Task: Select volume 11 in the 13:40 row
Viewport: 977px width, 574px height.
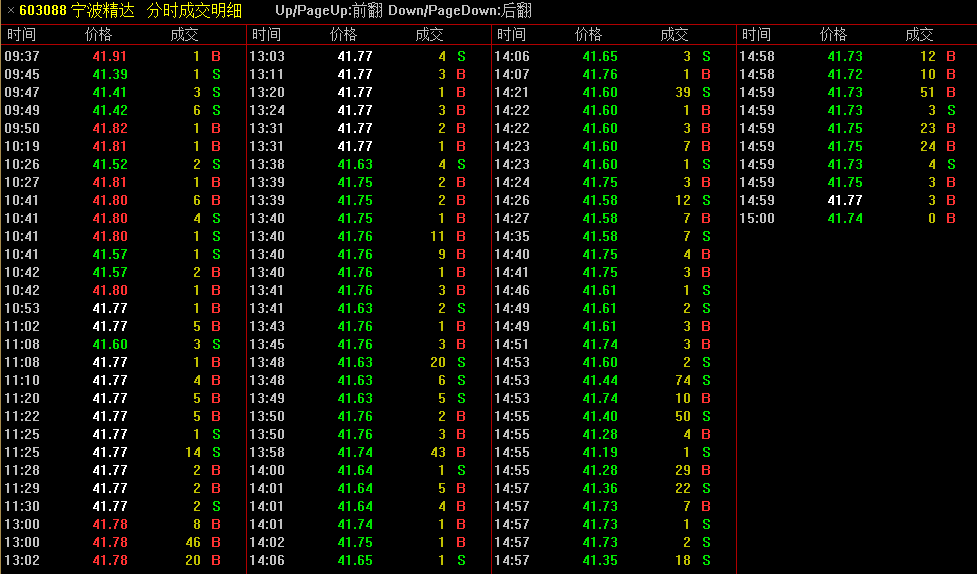Action: pyautogui.click(x=438, y=237)
